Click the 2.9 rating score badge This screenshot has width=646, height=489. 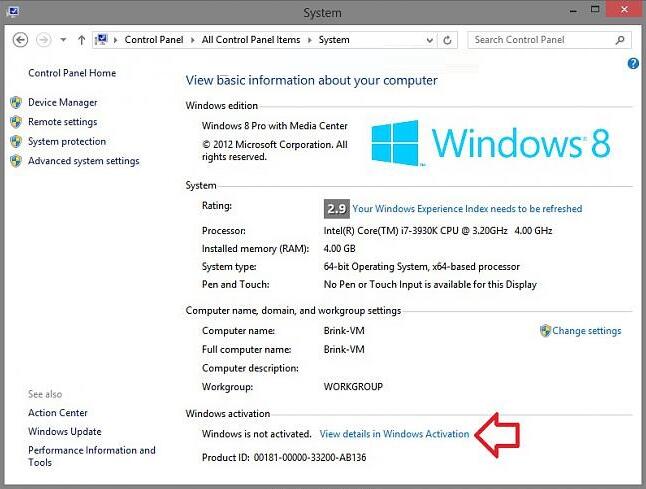coord(337,209)
